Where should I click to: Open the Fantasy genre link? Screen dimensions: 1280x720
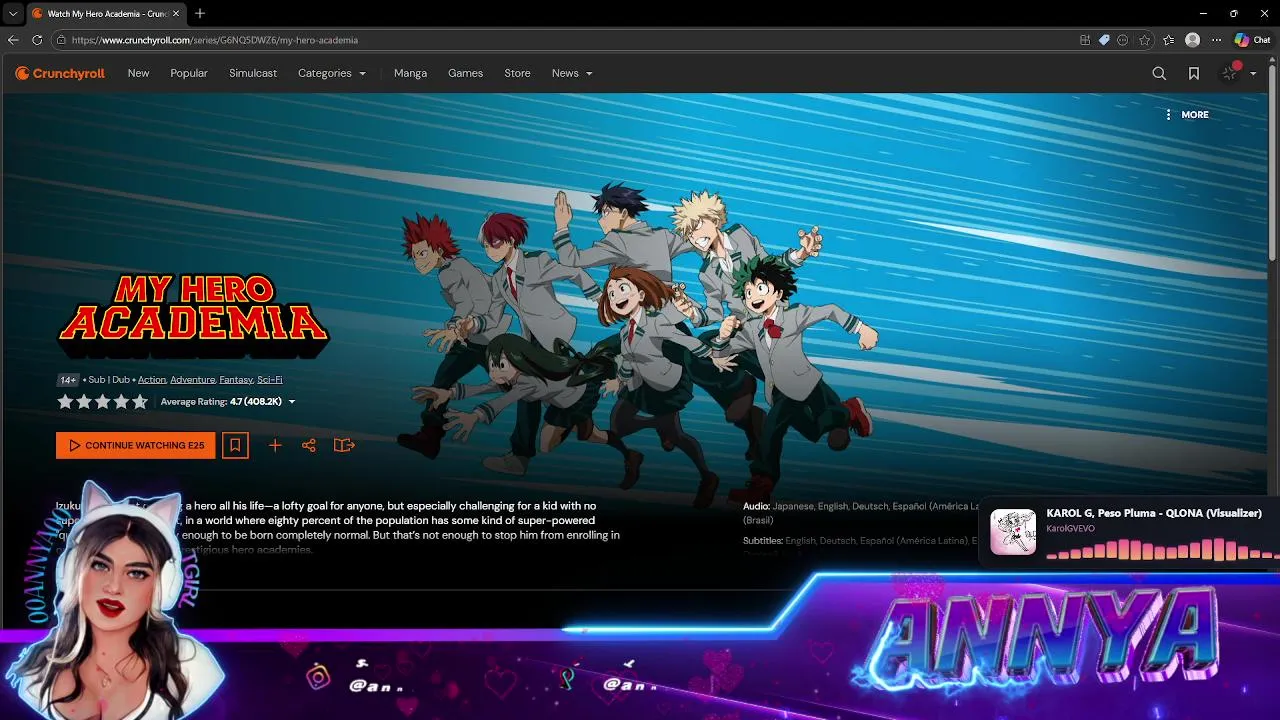pyautogui.click(x=236, y=380)
